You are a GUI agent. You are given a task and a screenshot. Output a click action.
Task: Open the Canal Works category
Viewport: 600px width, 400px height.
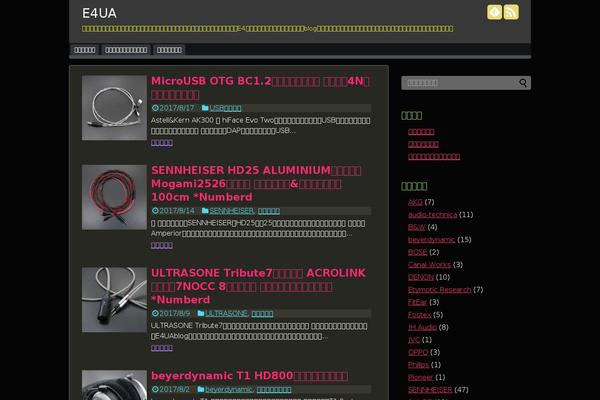point(429,264)
